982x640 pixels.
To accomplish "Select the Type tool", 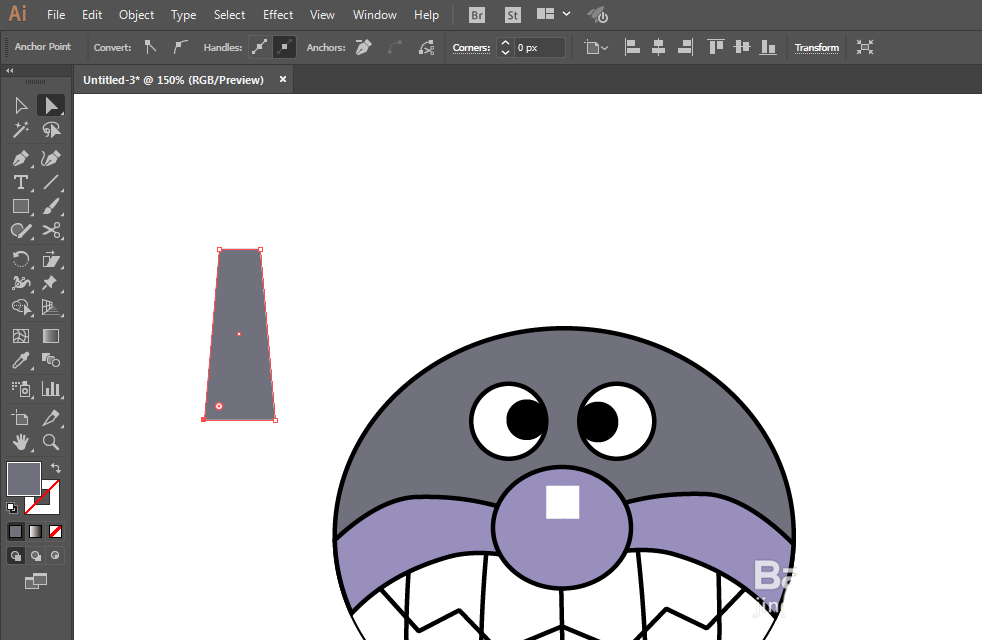I will (x=21, y=182).
